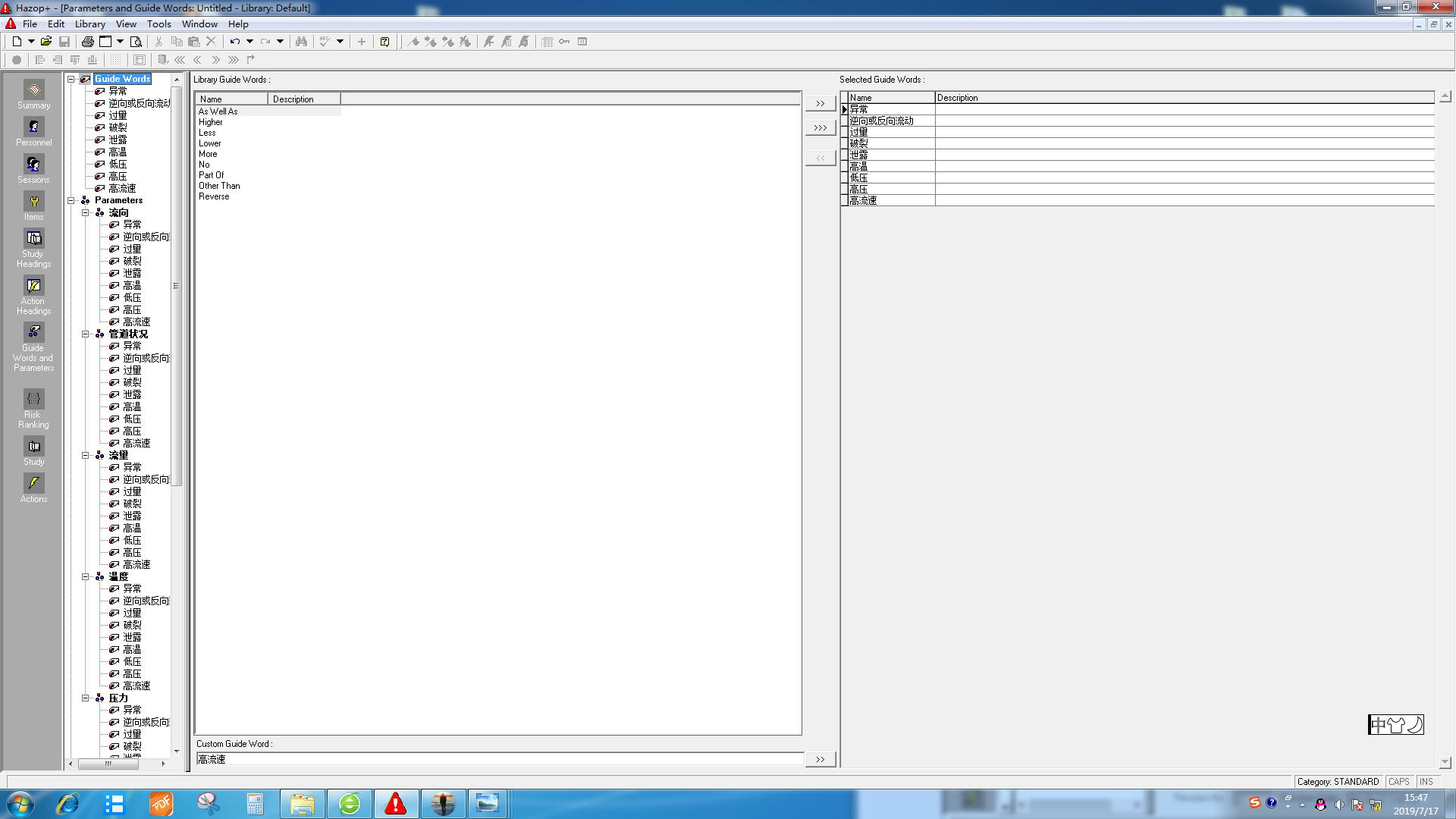Select Study Headings sidebar icon
Image resolution: width=1456 pixels, height=819 pixels.
[x=33, y=248]
